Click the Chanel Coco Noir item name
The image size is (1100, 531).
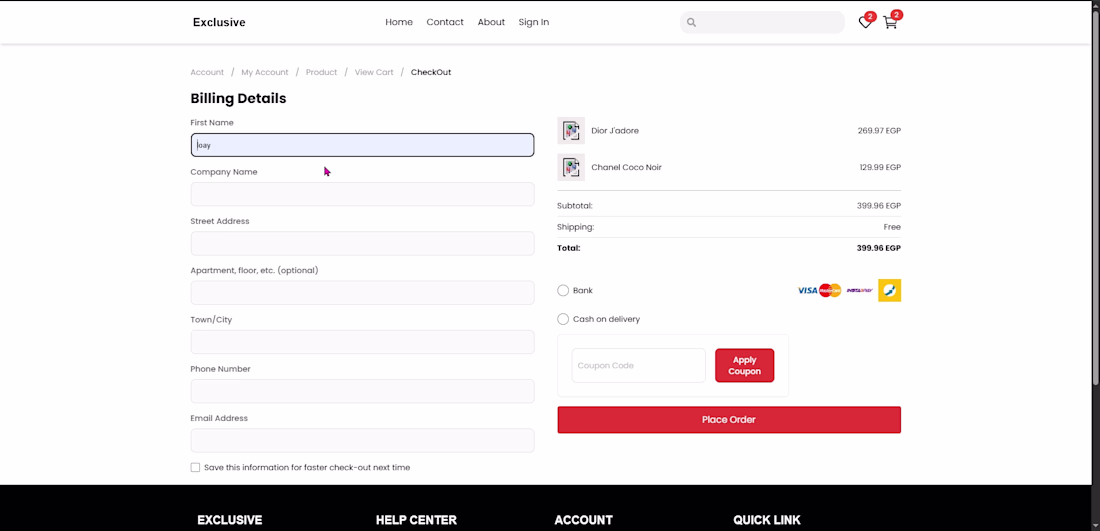pyautogui.click(x=626, y=167)
